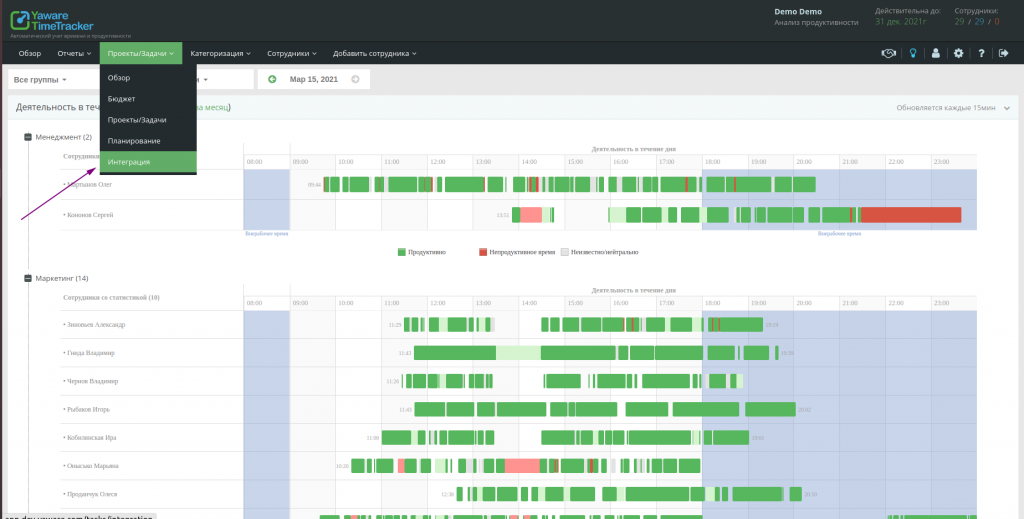The image size is (1024, 519).
Task: Go to next day with grey arrow
Action: click(355, 79)
